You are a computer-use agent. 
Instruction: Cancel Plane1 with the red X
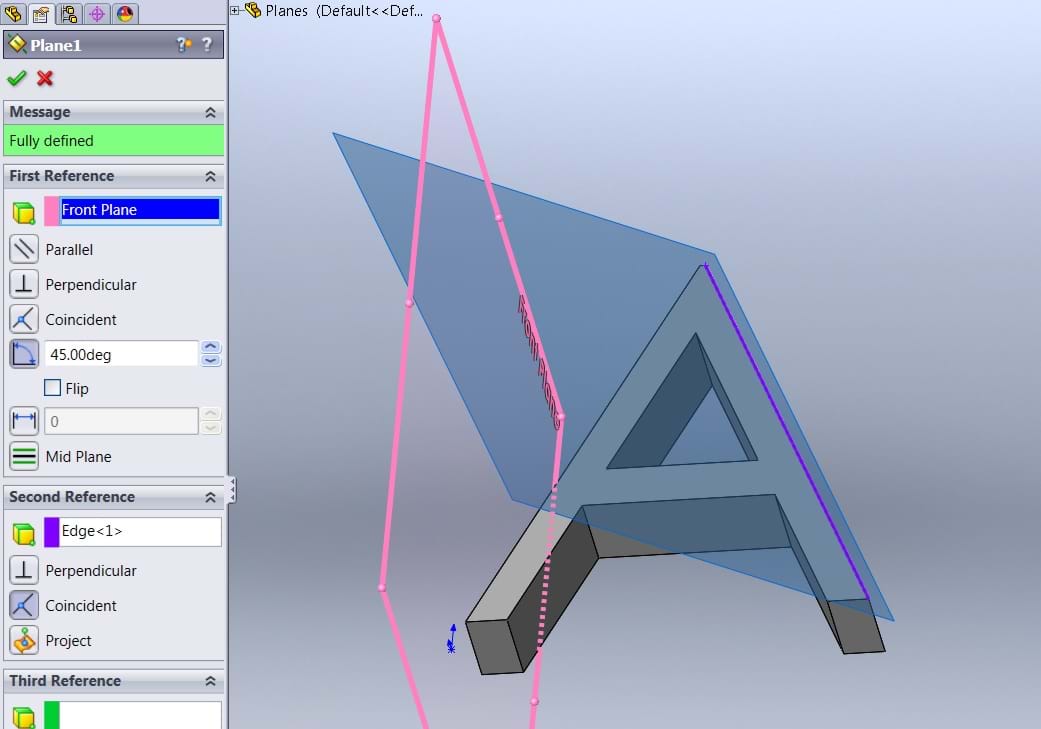(45, 78)
